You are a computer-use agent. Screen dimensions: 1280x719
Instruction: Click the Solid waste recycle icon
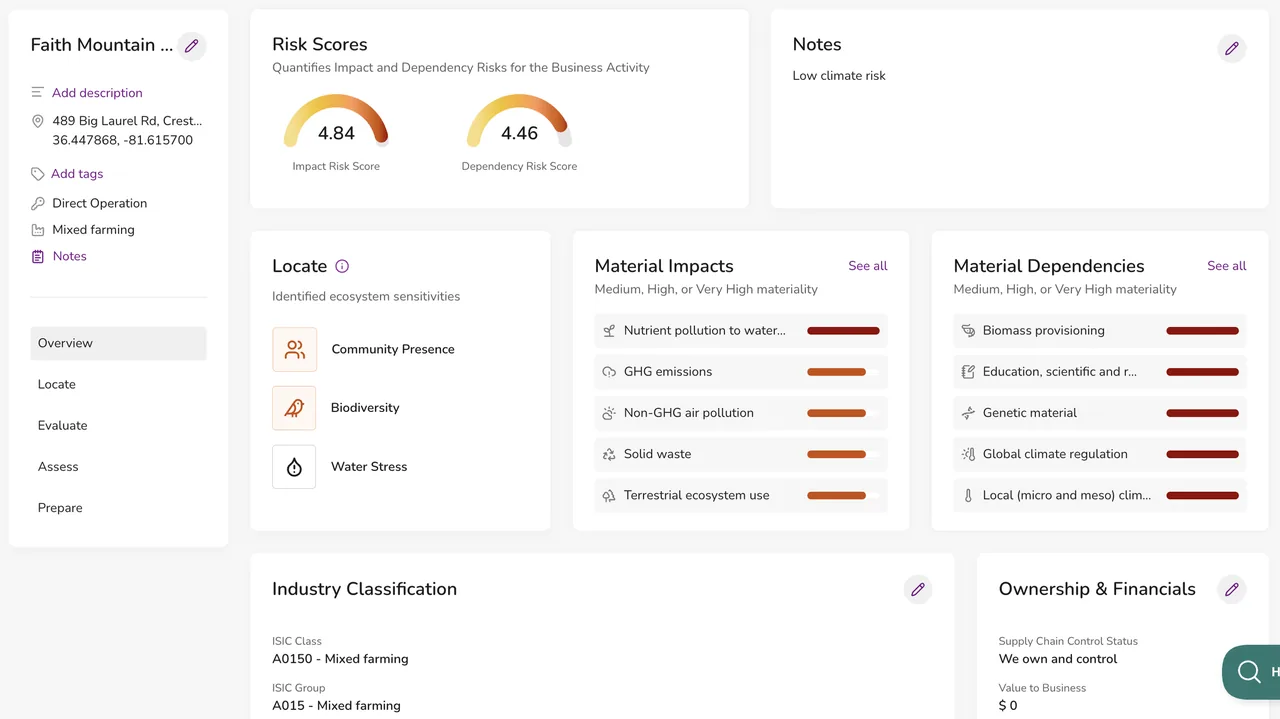point(609,454)
